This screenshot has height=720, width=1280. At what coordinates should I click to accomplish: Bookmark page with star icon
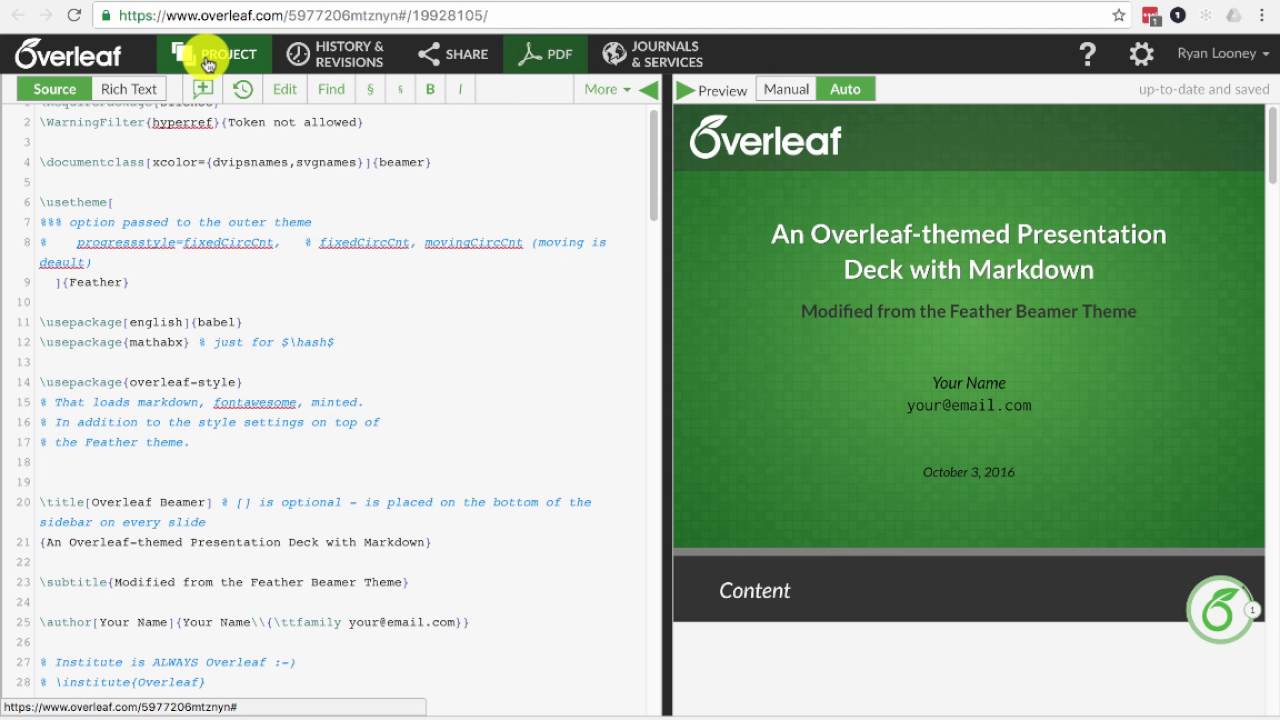(1118, 15)
